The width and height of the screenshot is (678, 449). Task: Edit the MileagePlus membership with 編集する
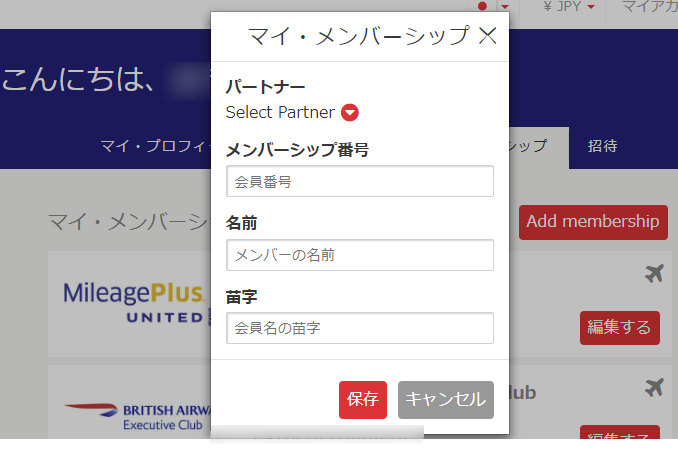(619, 327)
